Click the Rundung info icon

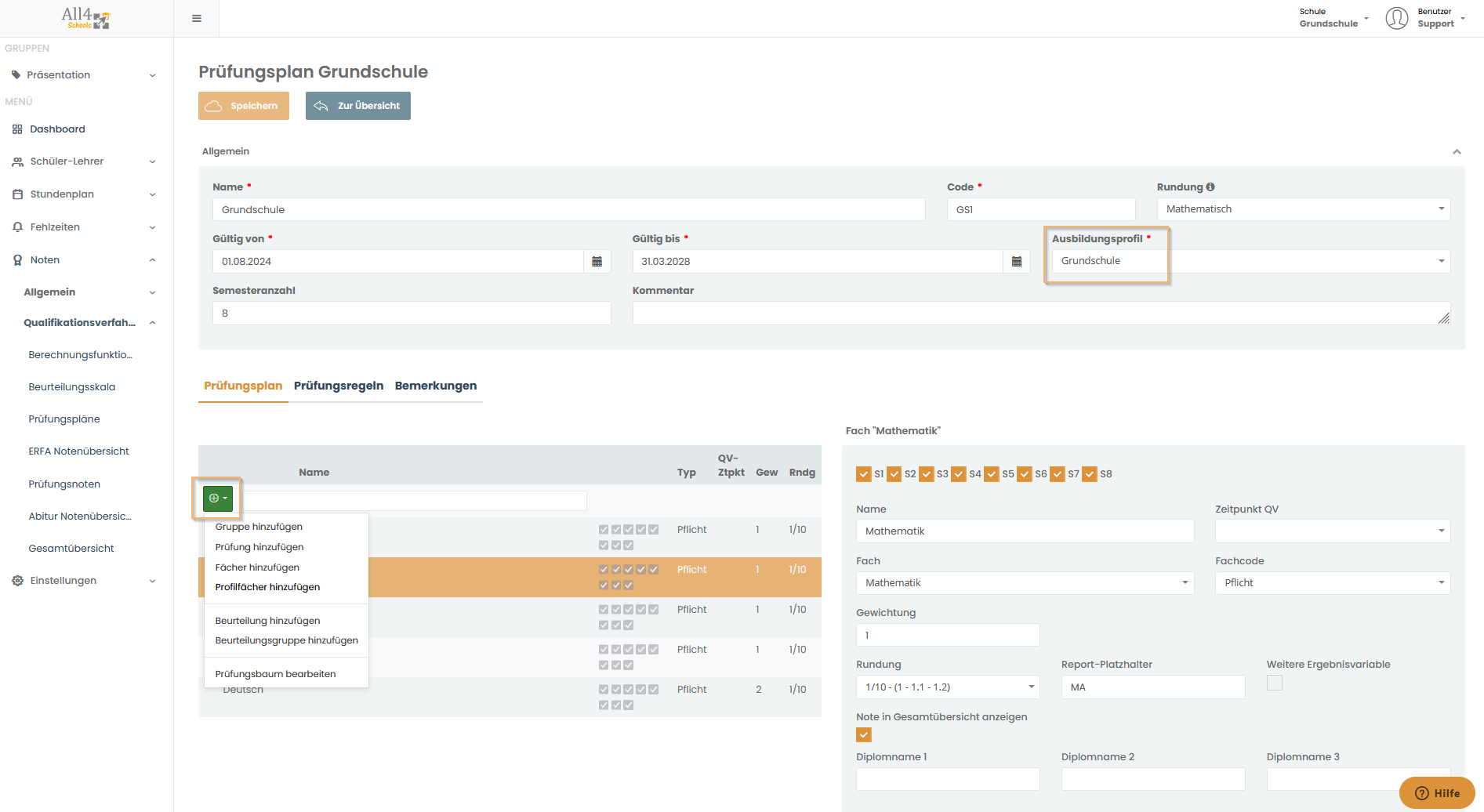pos(1210,187)
